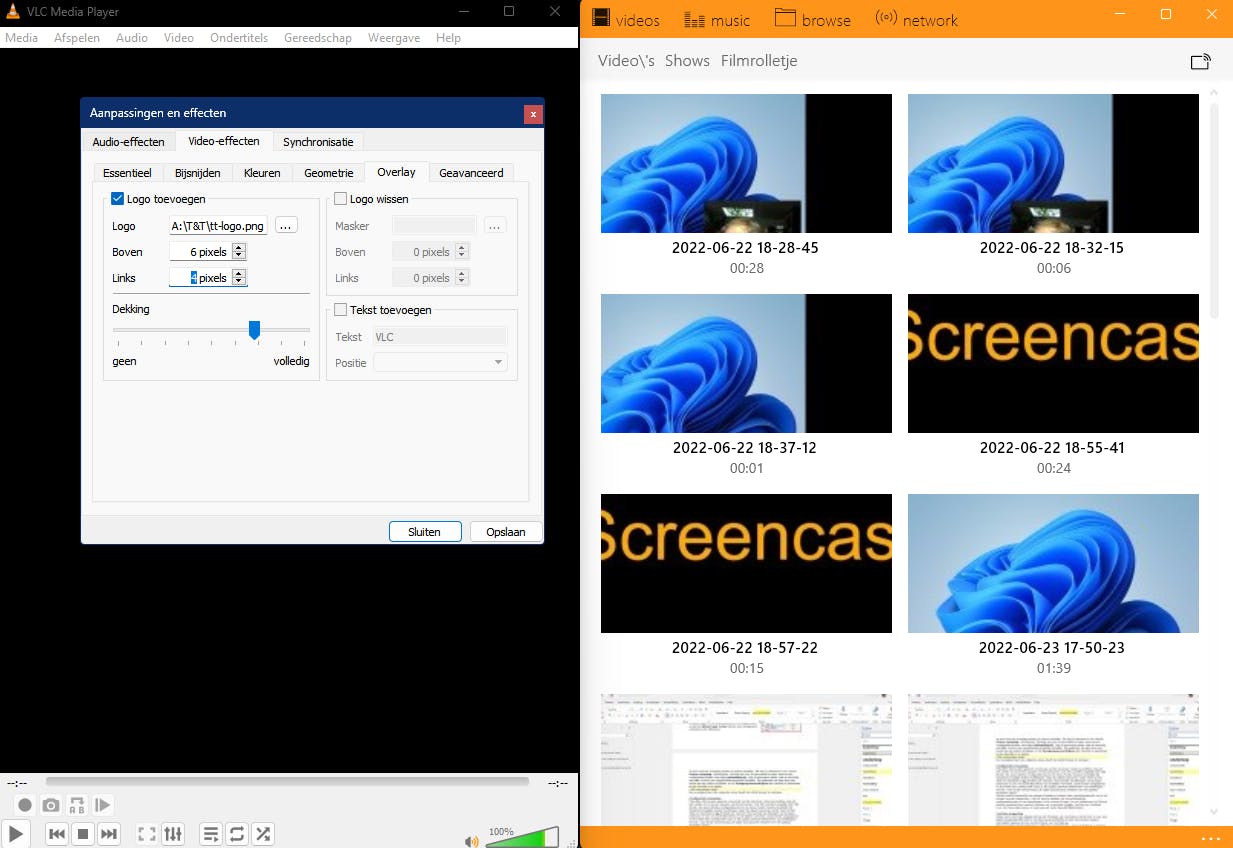Take a snapshot with camera icon
The height and width of the screenshot is (848, 1233).
pos(51,805)
